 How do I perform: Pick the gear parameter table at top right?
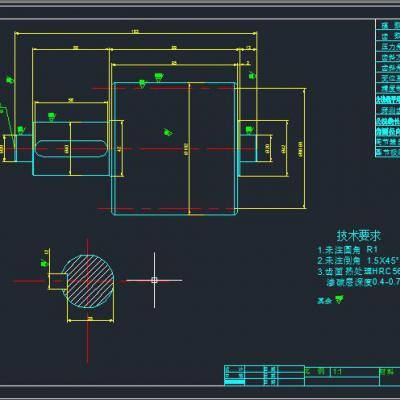(388, 88)
